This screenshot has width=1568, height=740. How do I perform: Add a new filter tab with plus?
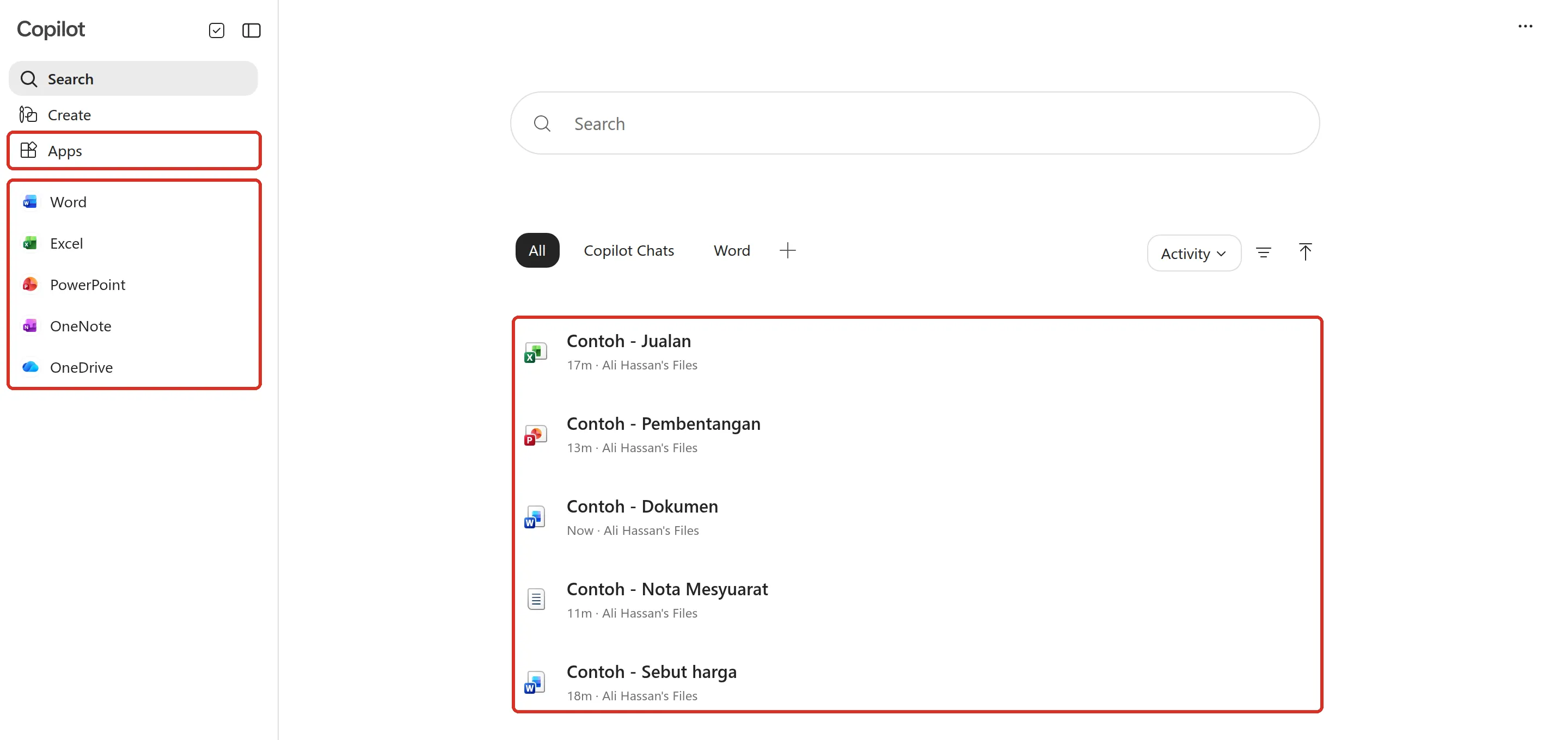pyautogui.click(x=787, y=250)
